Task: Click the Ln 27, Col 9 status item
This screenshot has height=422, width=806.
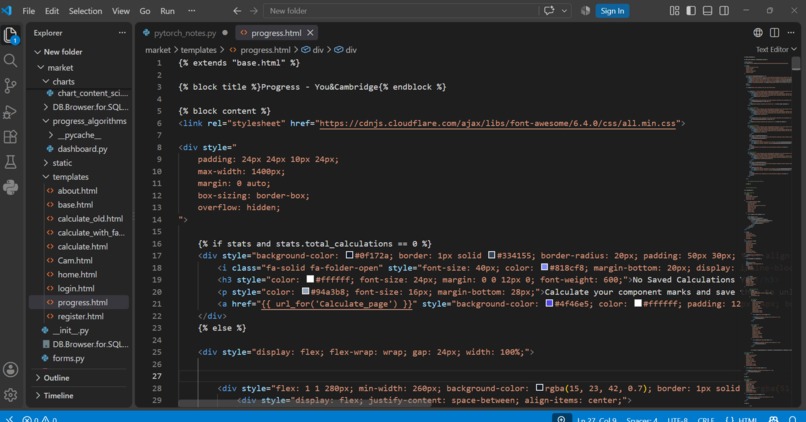Action: tap(596, 419)
